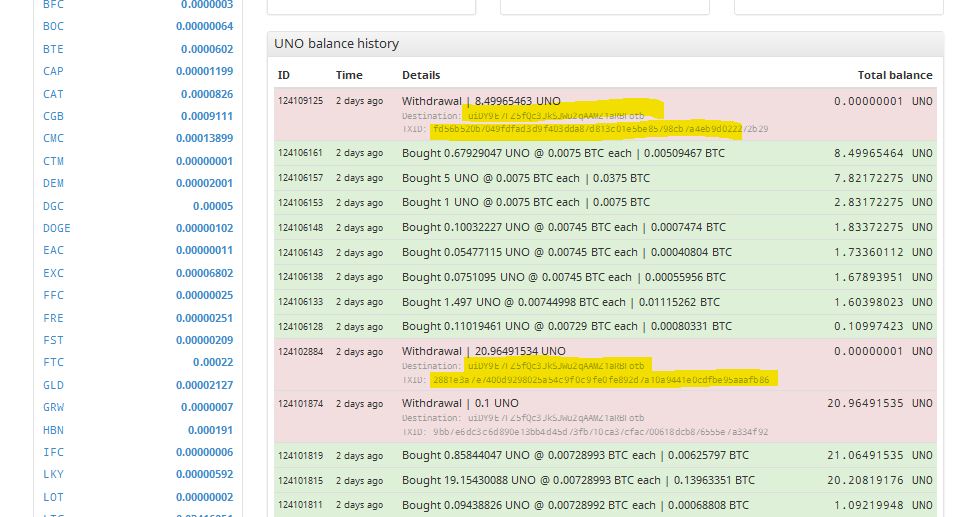Click Bought 0.10032227 UNO row details
The image size is (961, 517).
[564, 227]
